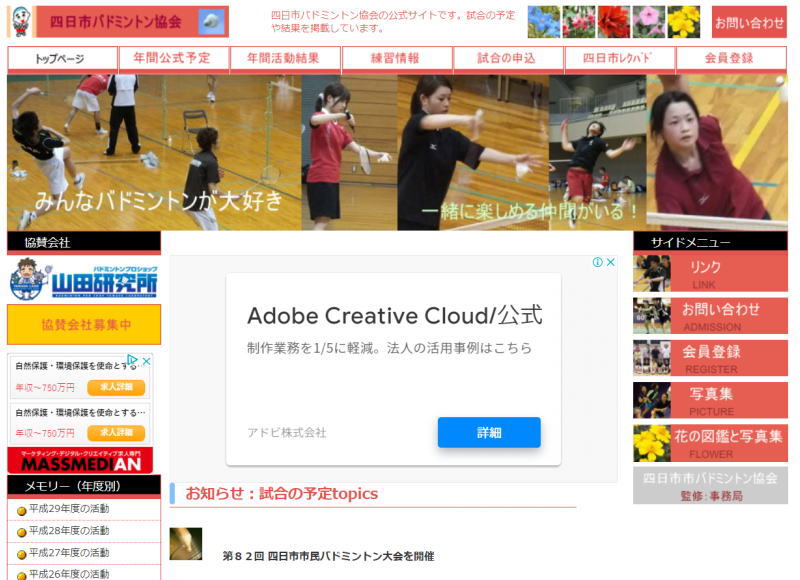This screenshot has height=580, width=800.
Task: Click the 山田研究所 sponsor logo
Action: pyautogui.click(x=84, y=280)
